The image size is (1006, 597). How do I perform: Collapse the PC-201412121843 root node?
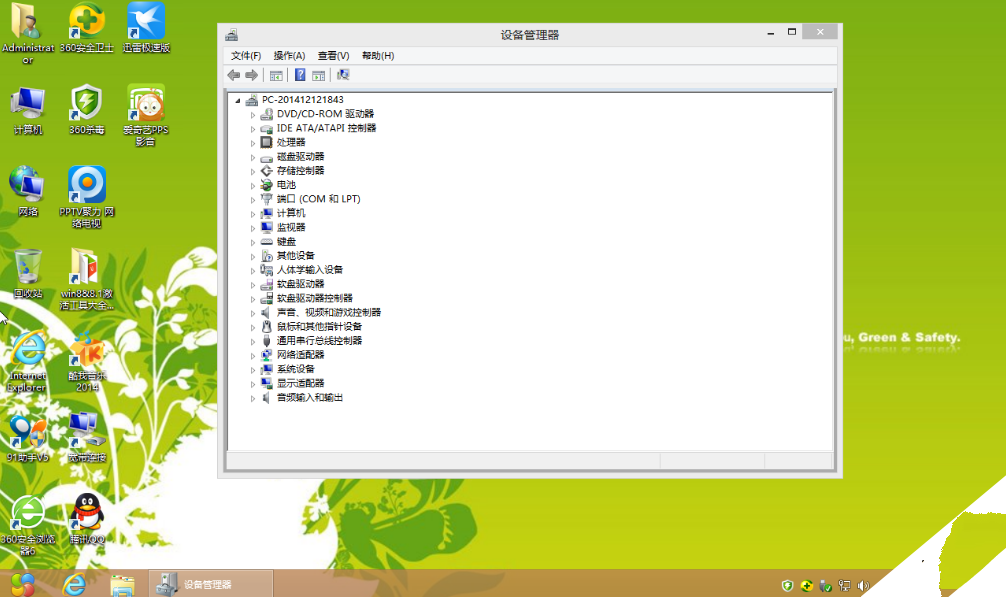[238, 100]
